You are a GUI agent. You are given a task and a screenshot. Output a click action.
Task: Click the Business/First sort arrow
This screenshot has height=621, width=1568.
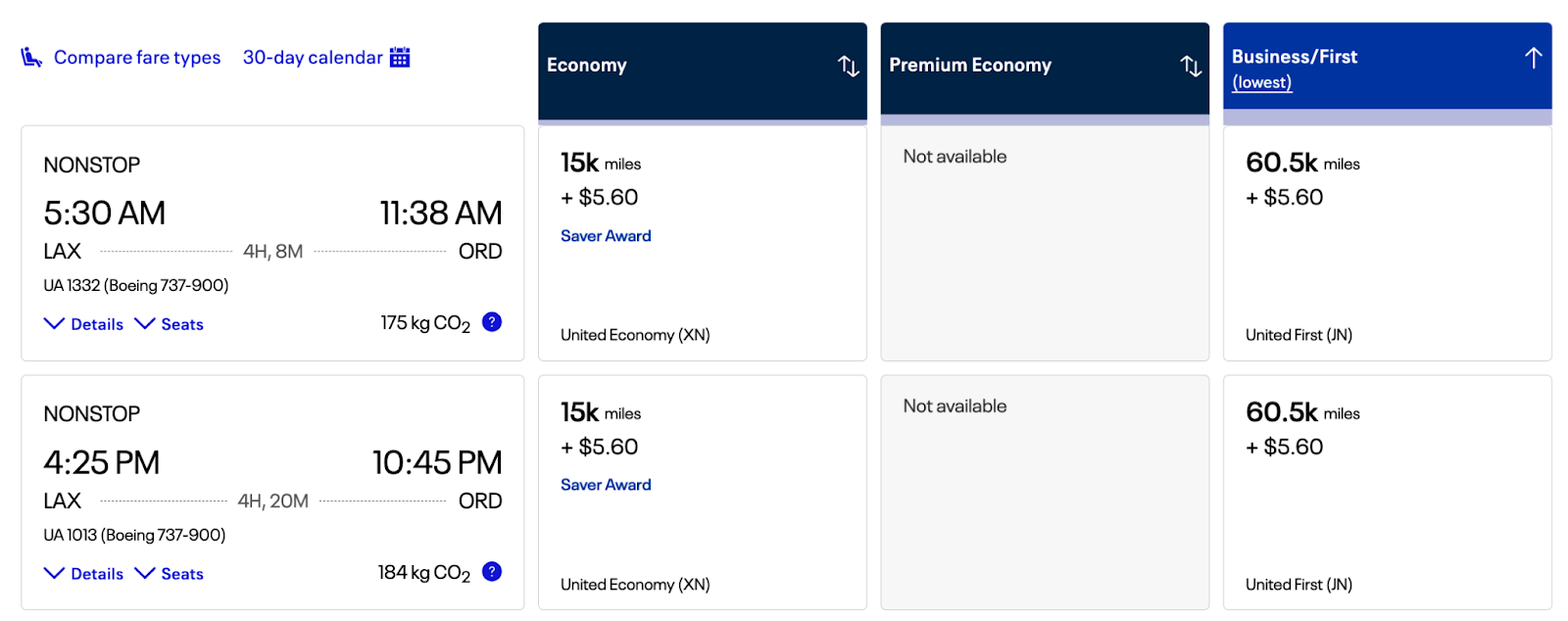tap(1533, 58)
